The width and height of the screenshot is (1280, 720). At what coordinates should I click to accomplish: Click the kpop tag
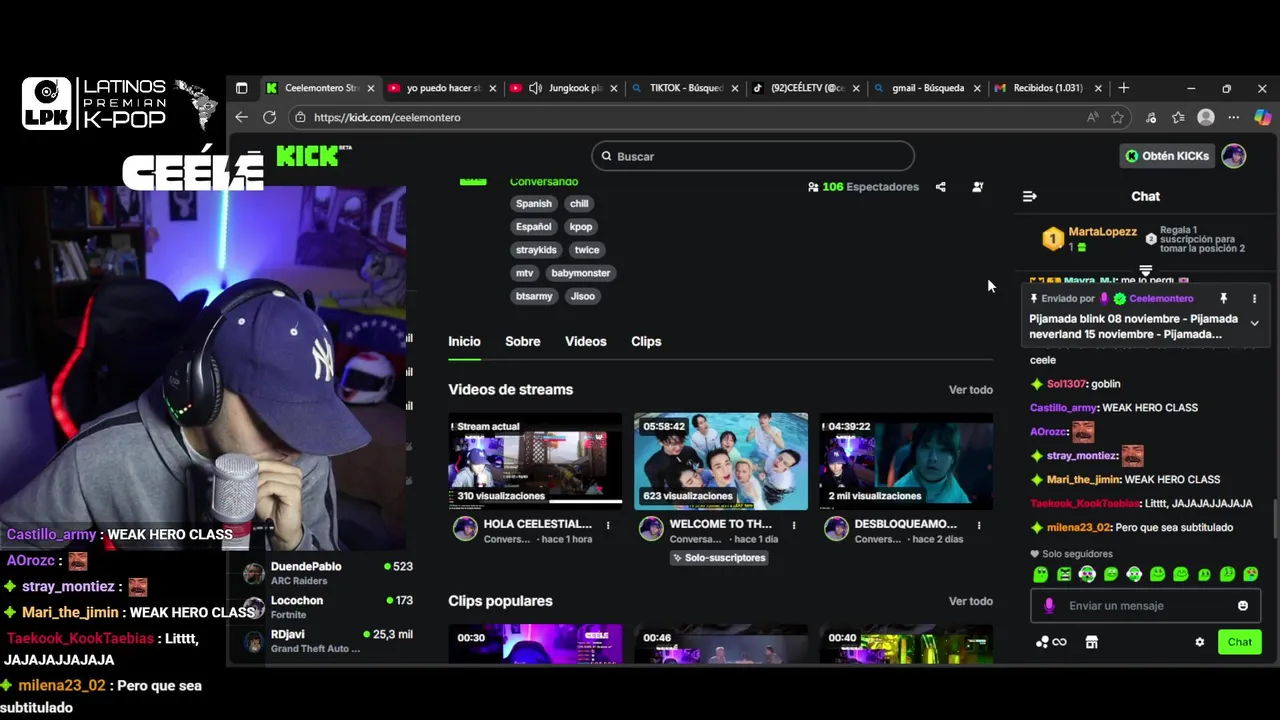pyautogui.click(x=581, y=227)
